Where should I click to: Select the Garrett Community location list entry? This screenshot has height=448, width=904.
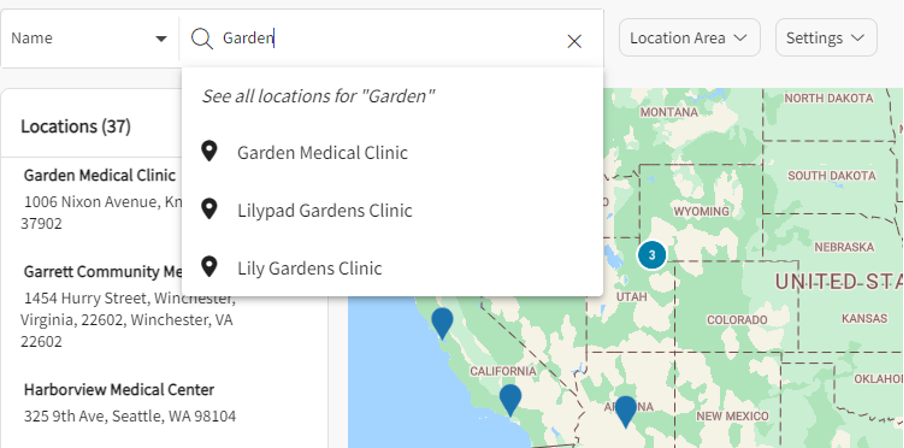(x=102, y=272)
